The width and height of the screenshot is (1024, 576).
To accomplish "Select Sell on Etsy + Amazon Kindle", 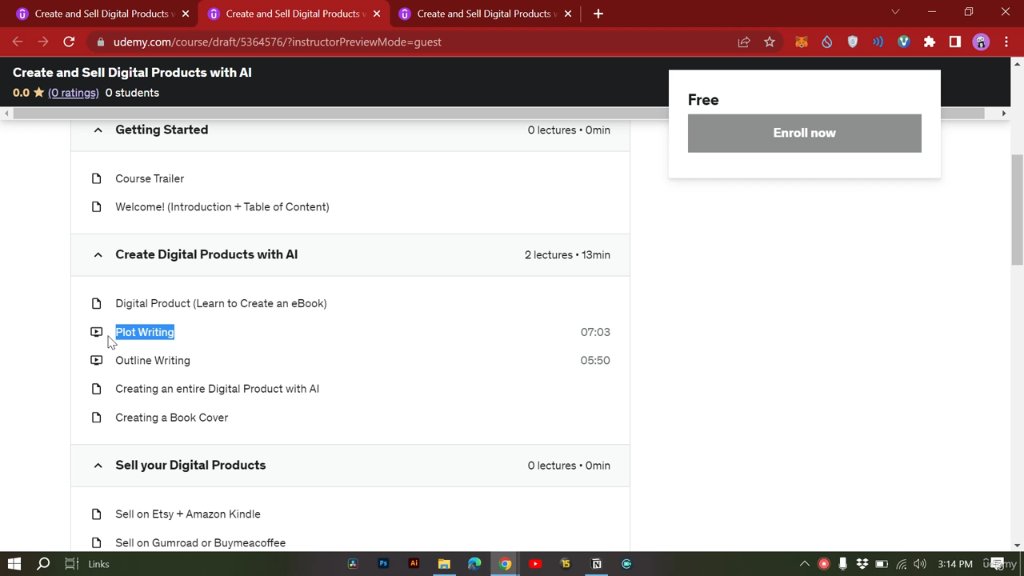I will pyautogui.click(x=188, y=514).
